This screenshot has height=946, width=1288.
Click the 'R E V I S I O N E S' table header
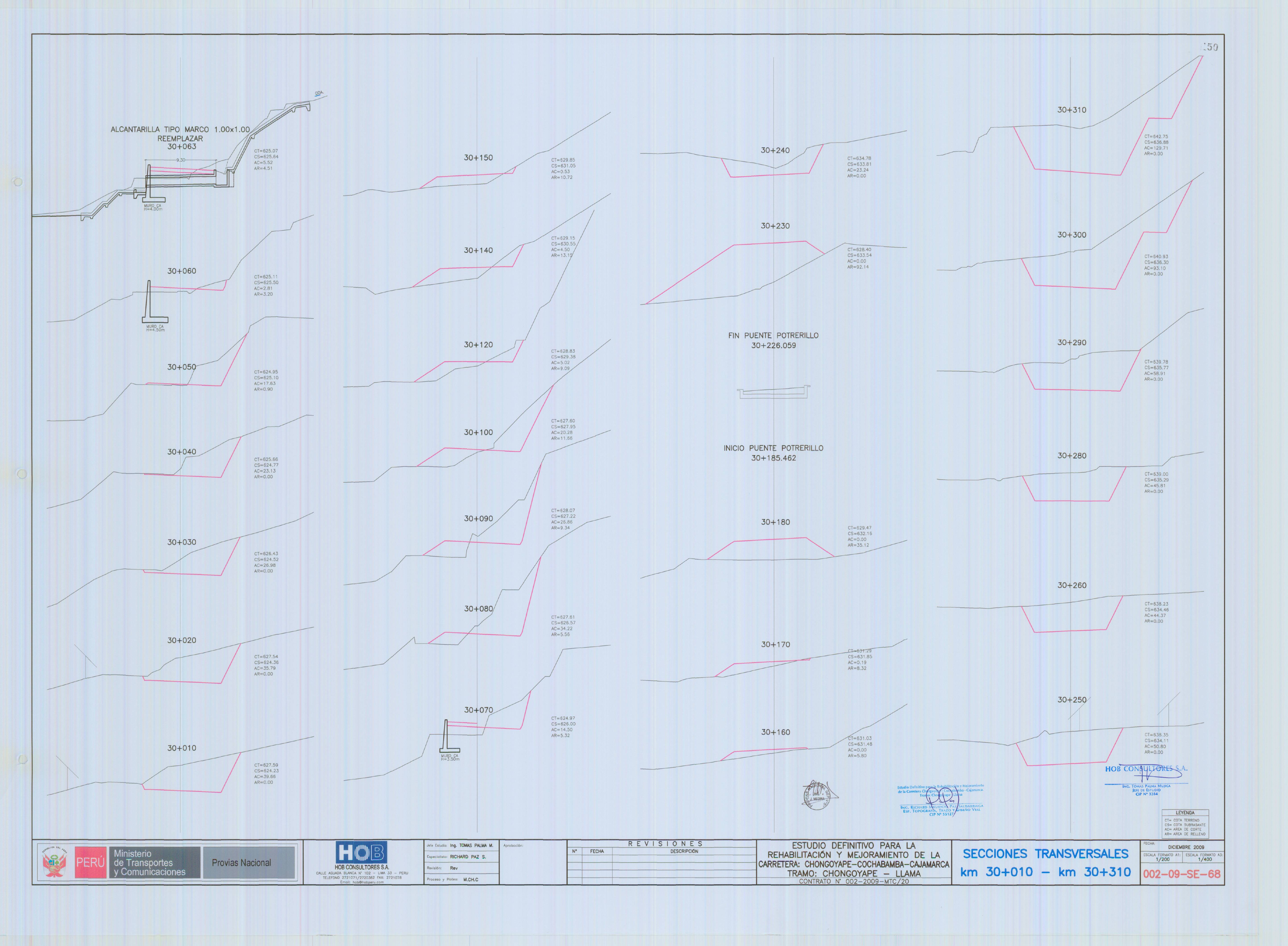[665, 844]
